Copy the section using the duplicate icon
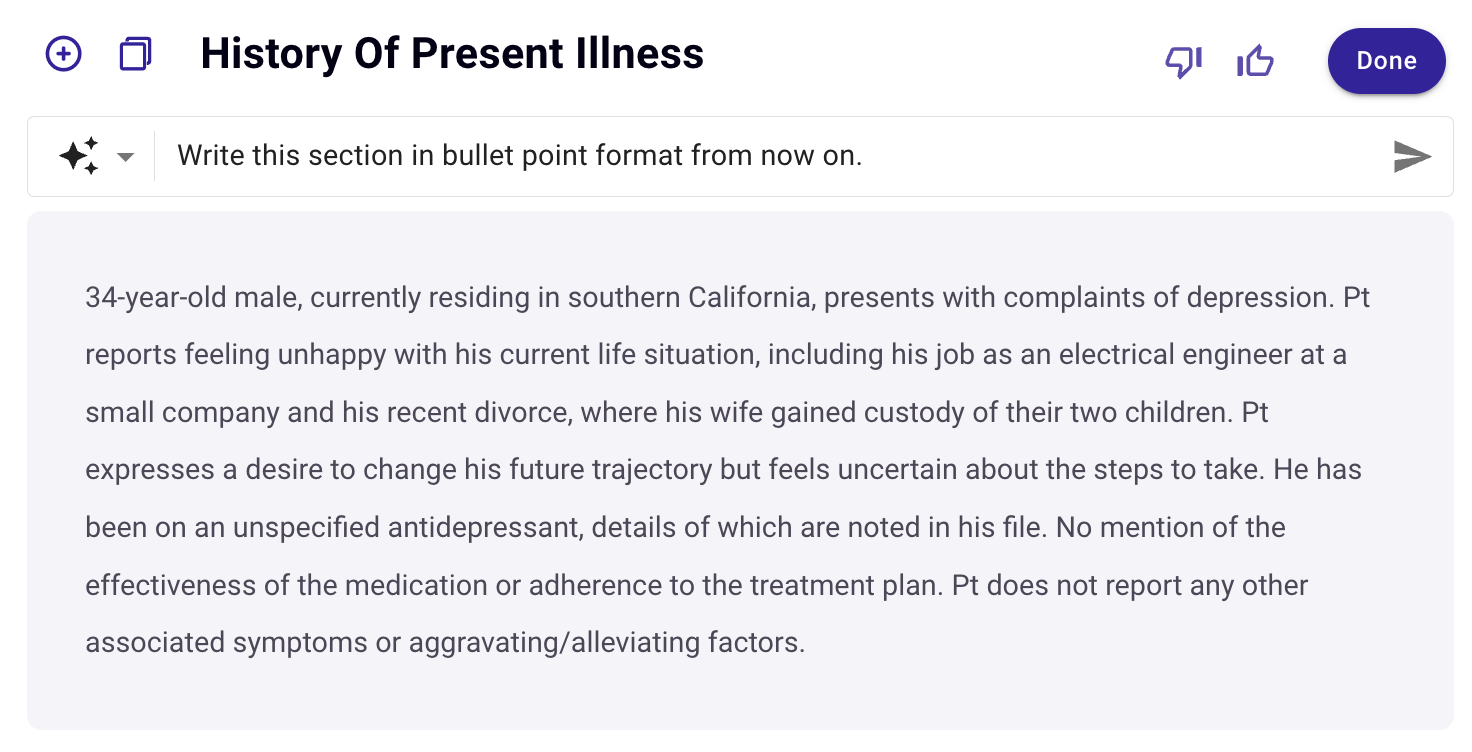Viewport: 1472px width, 752px height. [135, 54]
